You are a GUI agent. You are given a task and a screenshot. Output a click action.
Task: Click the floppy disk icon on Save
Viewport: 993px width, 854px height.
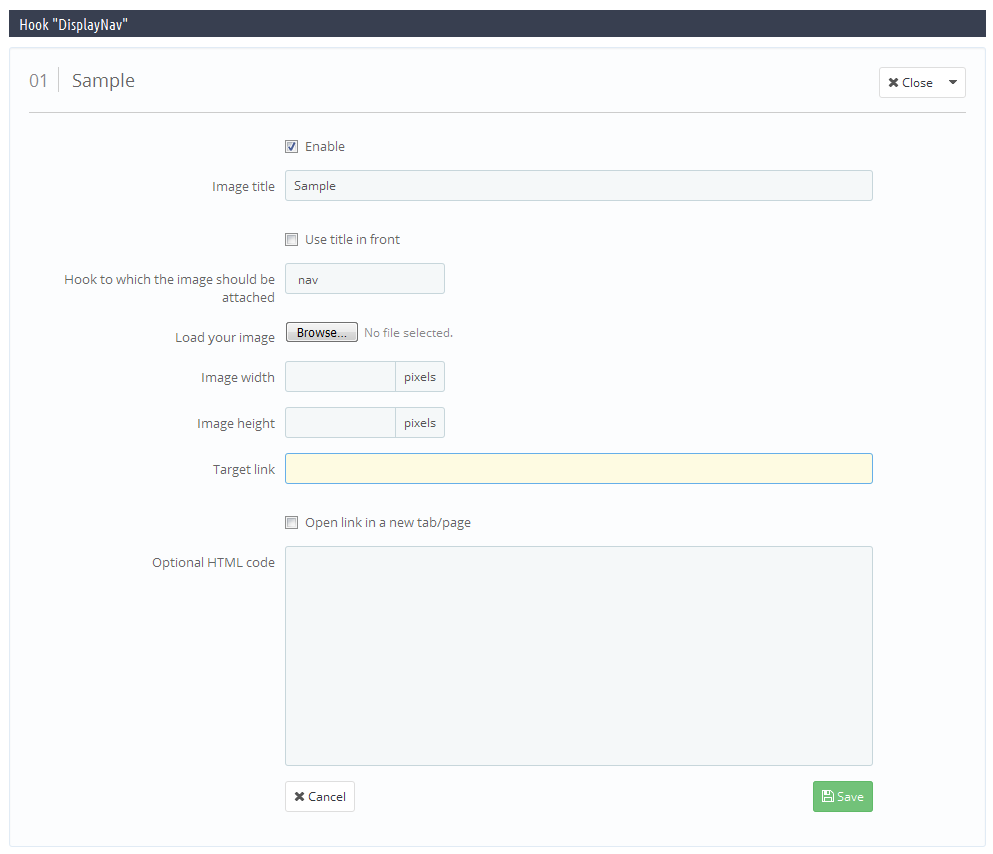pos(827,796)
